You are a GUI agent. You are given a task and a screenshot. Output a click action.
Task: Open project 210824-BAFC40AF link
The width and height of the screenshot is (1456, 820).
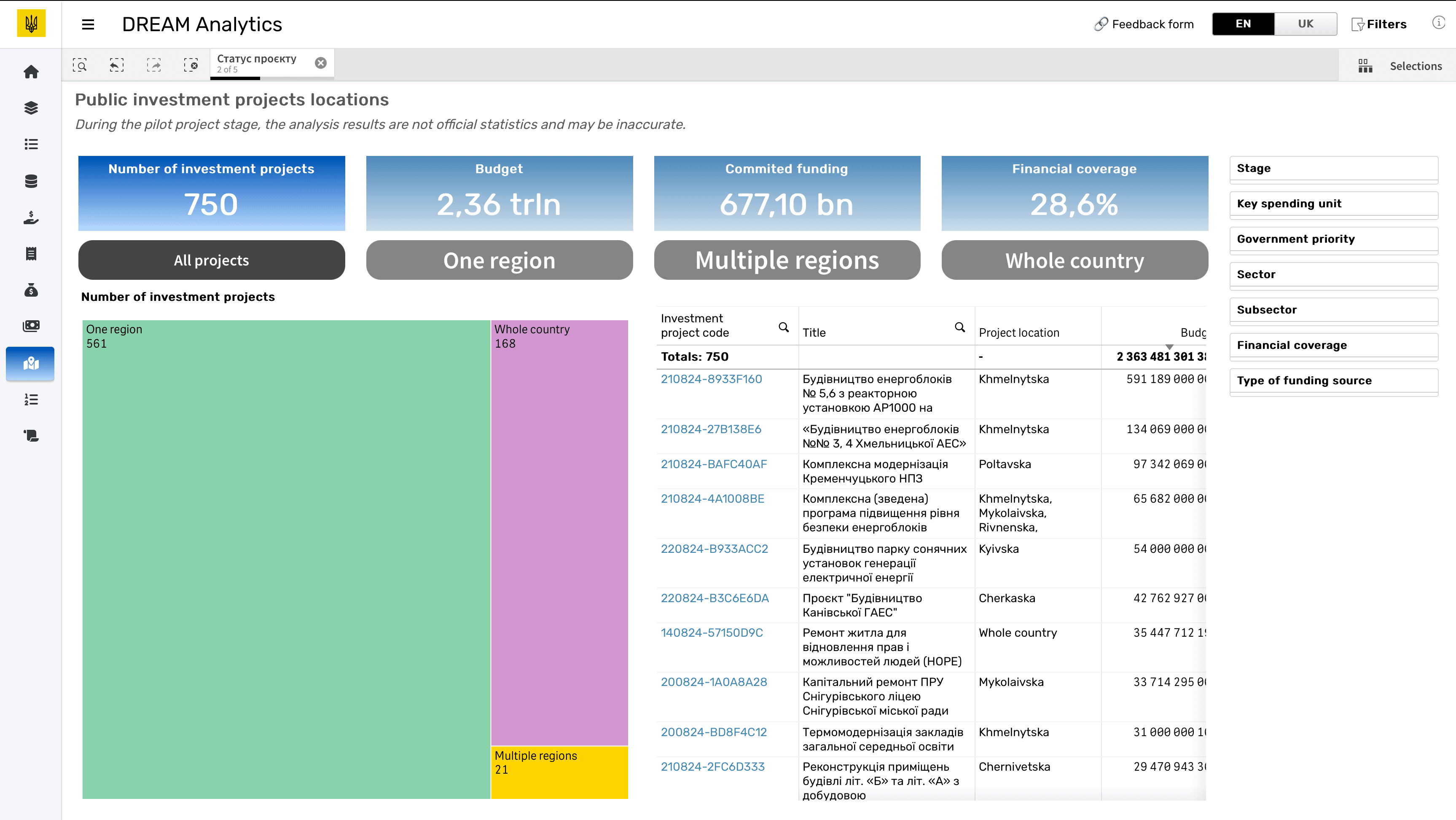tap(714, 464)
